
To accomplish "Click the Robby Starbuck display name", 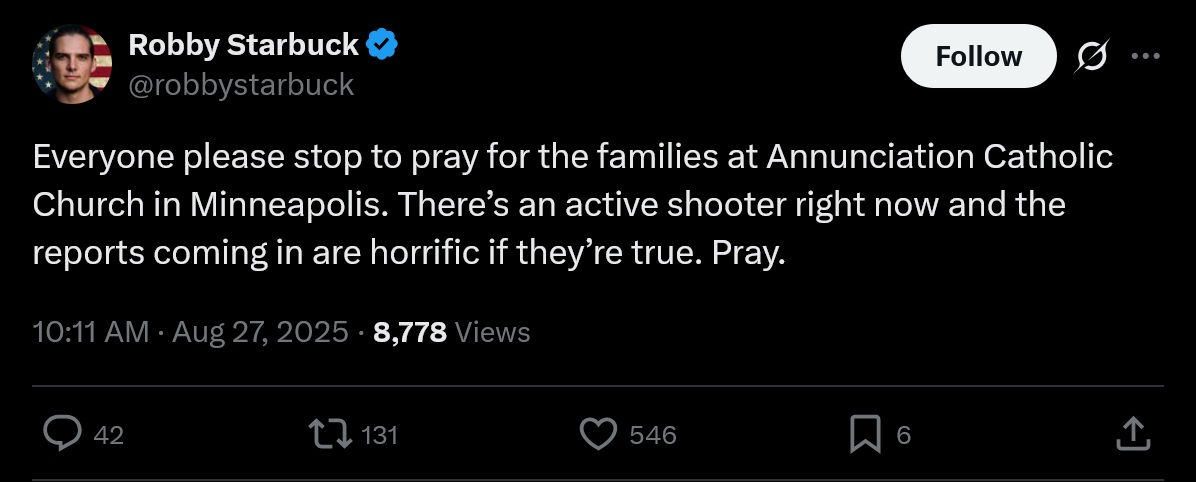I will point(243,45).
